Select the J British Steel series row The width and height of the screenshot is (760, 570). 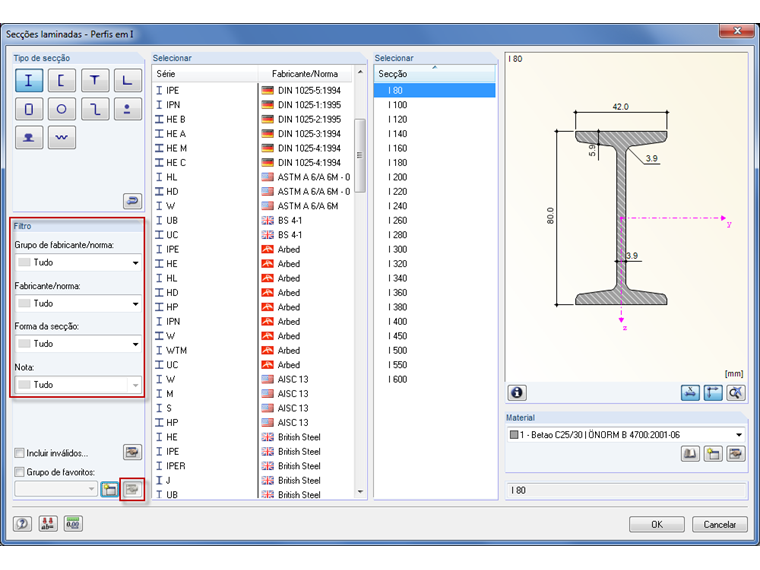point(253,480)
